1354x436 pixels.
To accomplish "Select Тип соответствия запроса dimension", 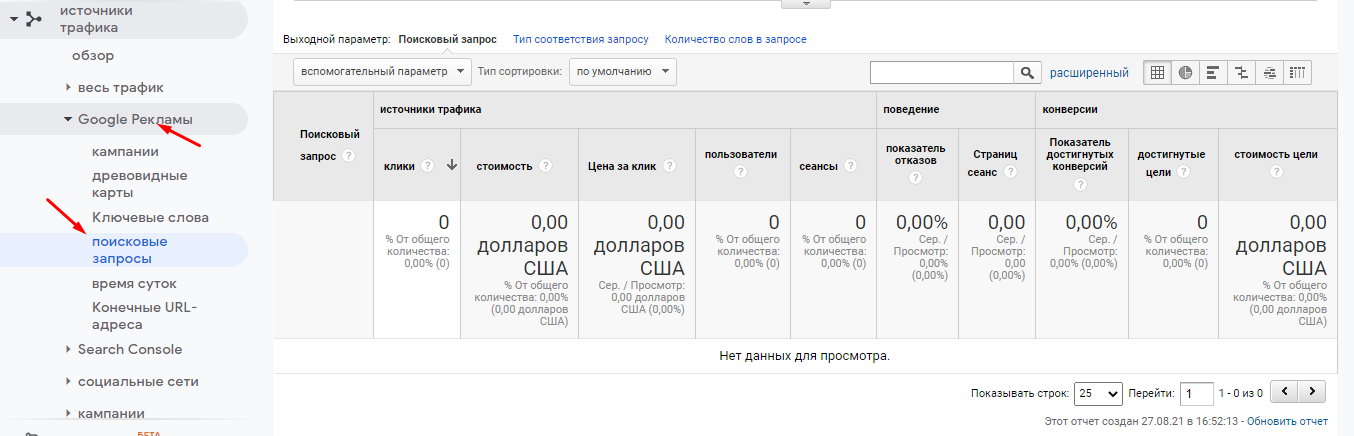I will (580, 40).
